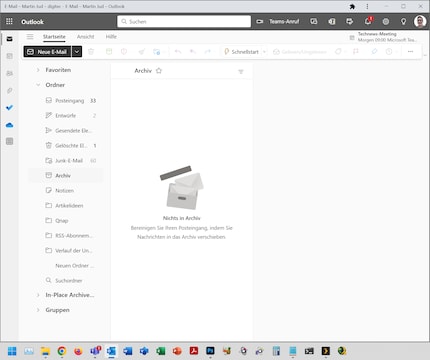Click the Delete trash toolbar icon
Image resolution: width=430 pixels, height=360 pixels.
(91, 52)
